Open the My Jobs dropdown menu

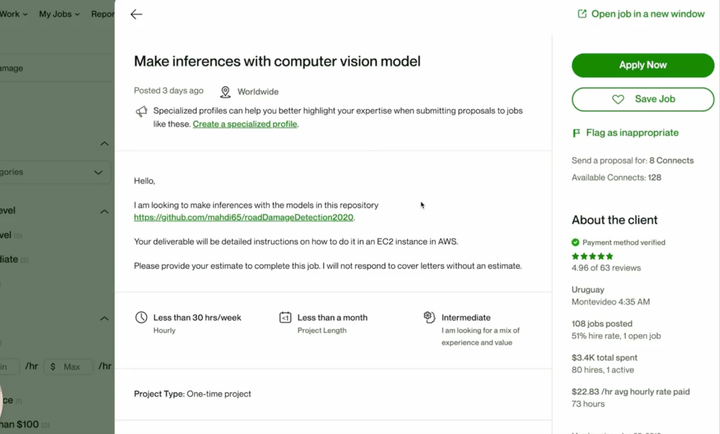click(61, 14)
